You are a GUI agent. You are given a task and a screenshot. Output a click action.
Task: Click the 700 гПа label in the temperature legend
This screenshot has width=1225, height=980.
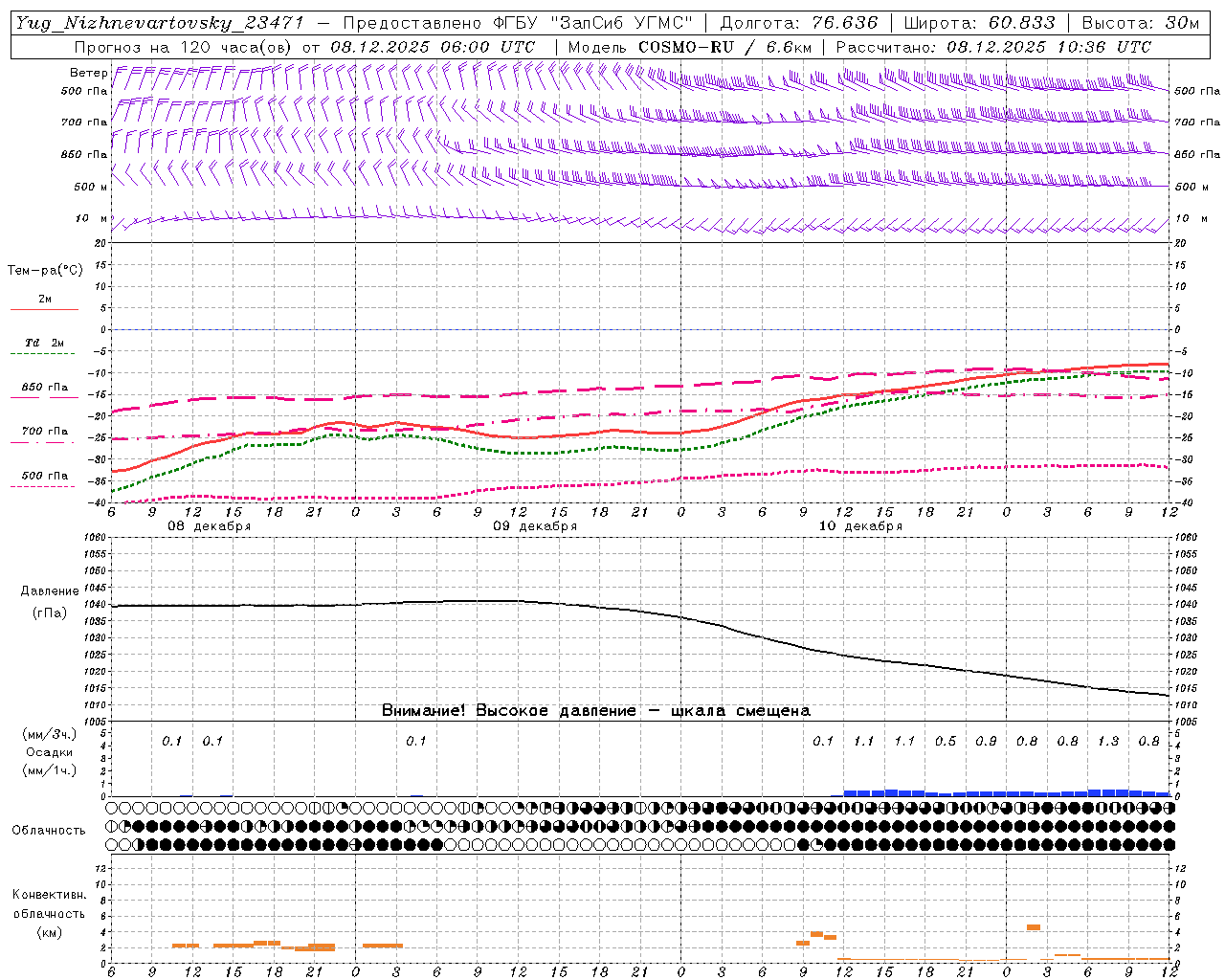[45, 432]
